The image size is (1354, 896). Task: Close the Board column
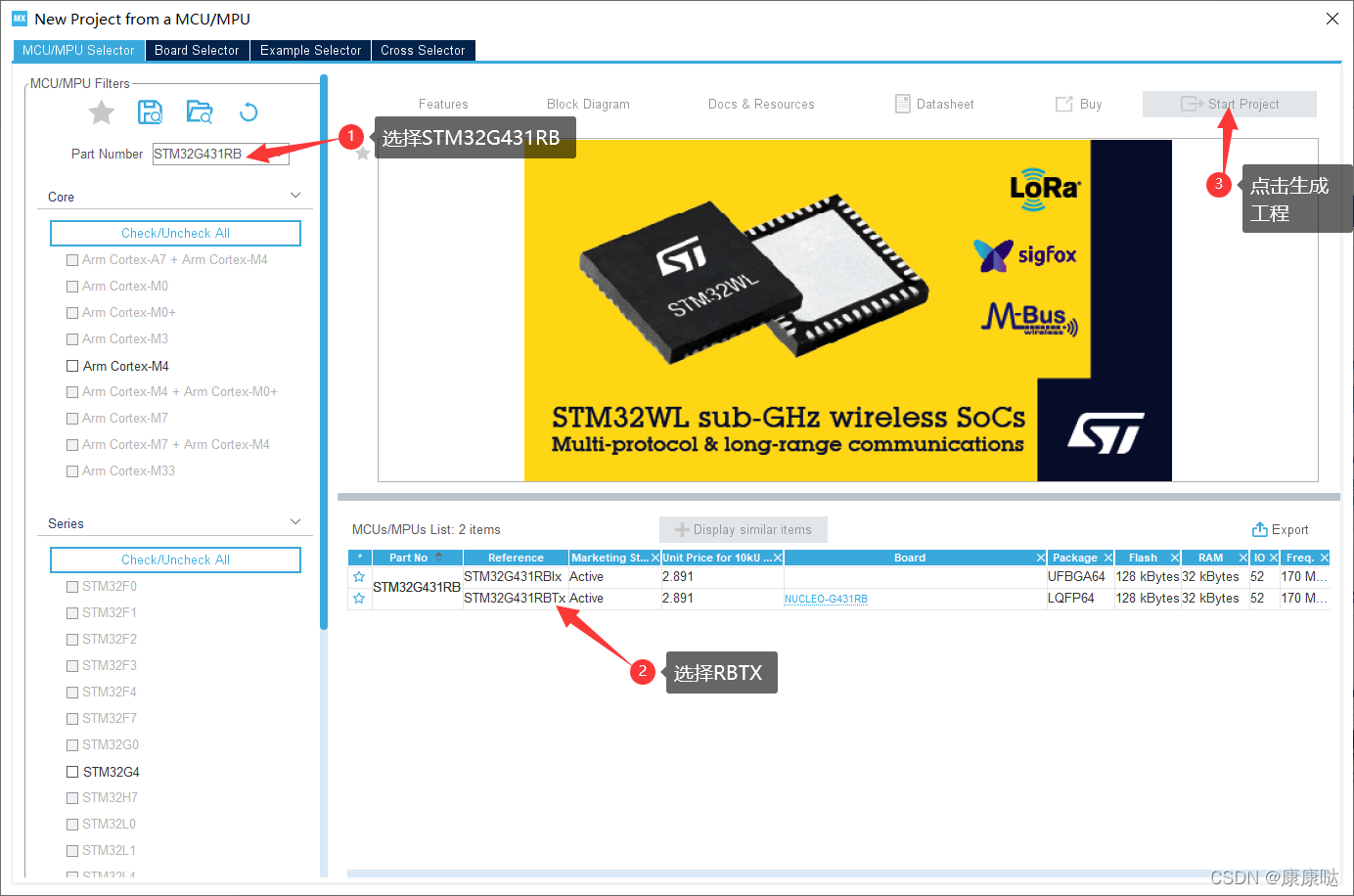point(1041,558)
